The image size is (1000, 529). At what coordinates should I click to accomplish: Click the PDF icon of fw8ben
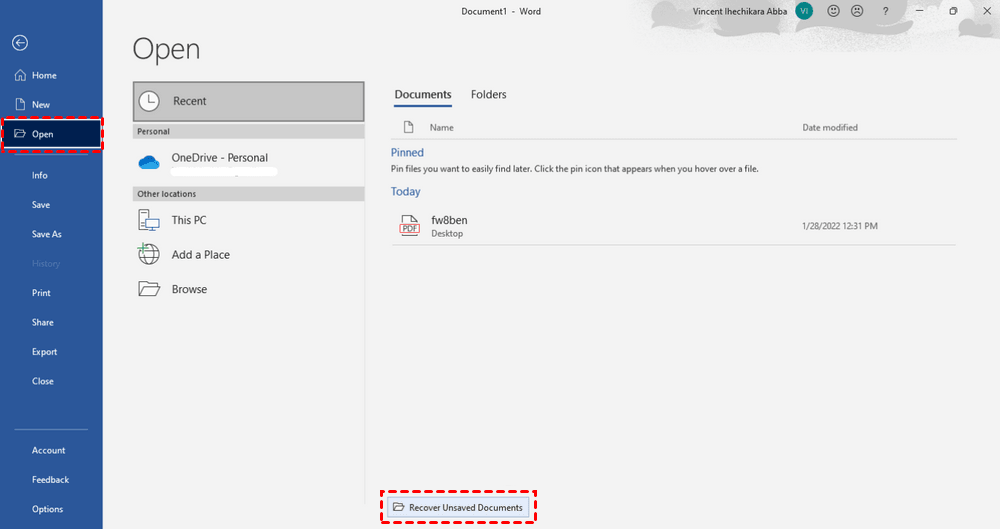(x=409, y=226)
